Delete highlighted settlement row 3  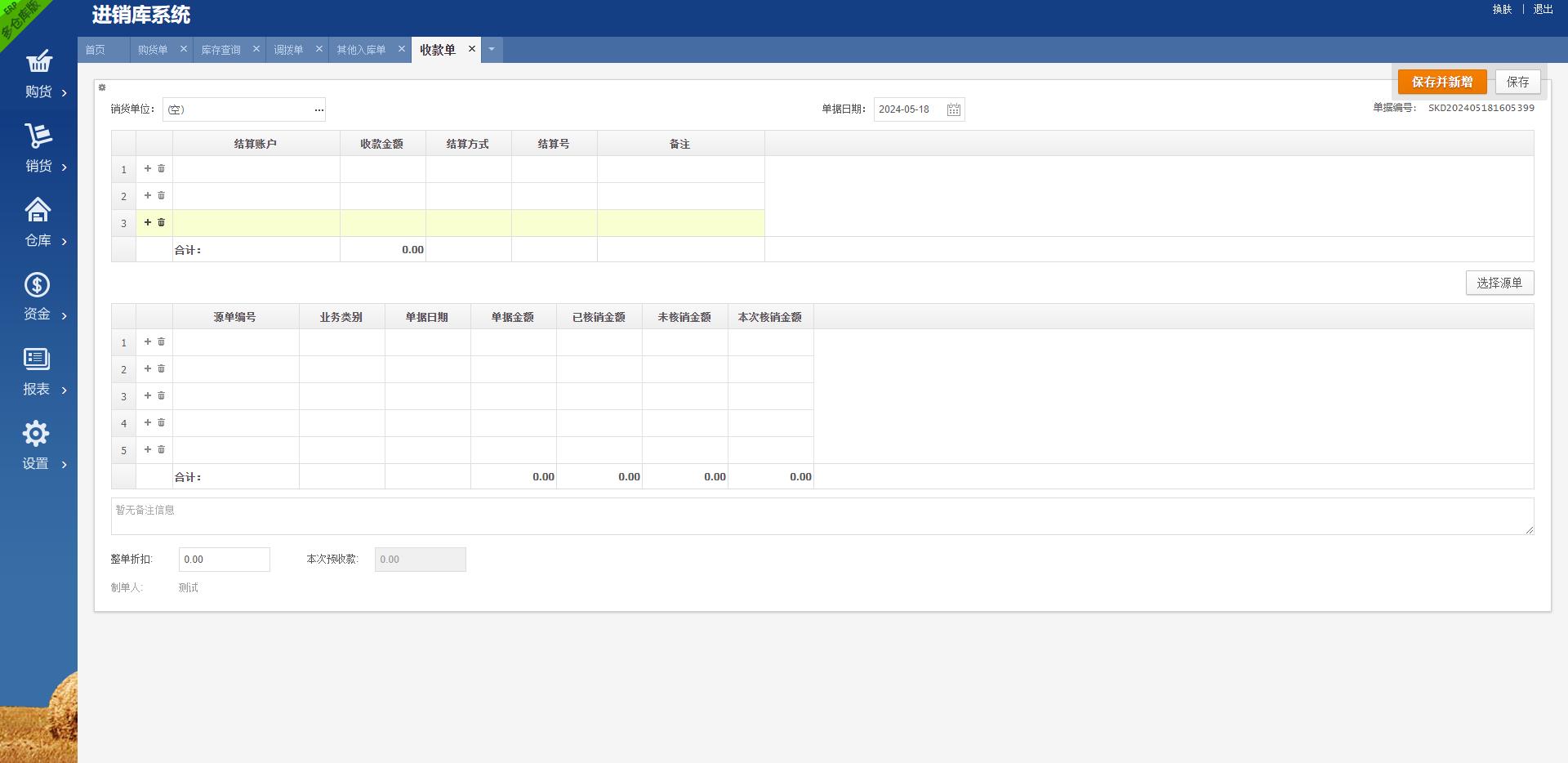[x=161, y=222]
